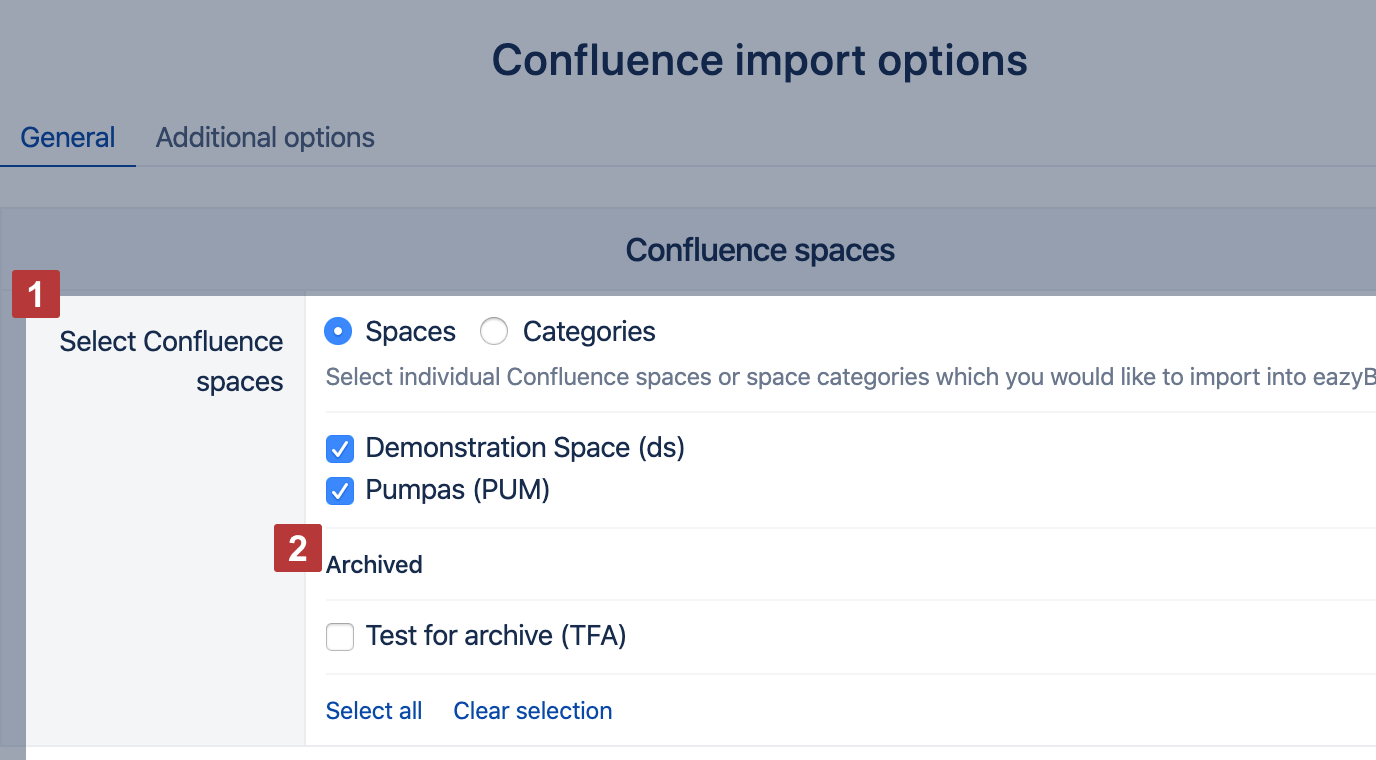This screenshot has width=1376, height=760.
Task: Click the gray help description under Spaces
Action: pos(851,377)
